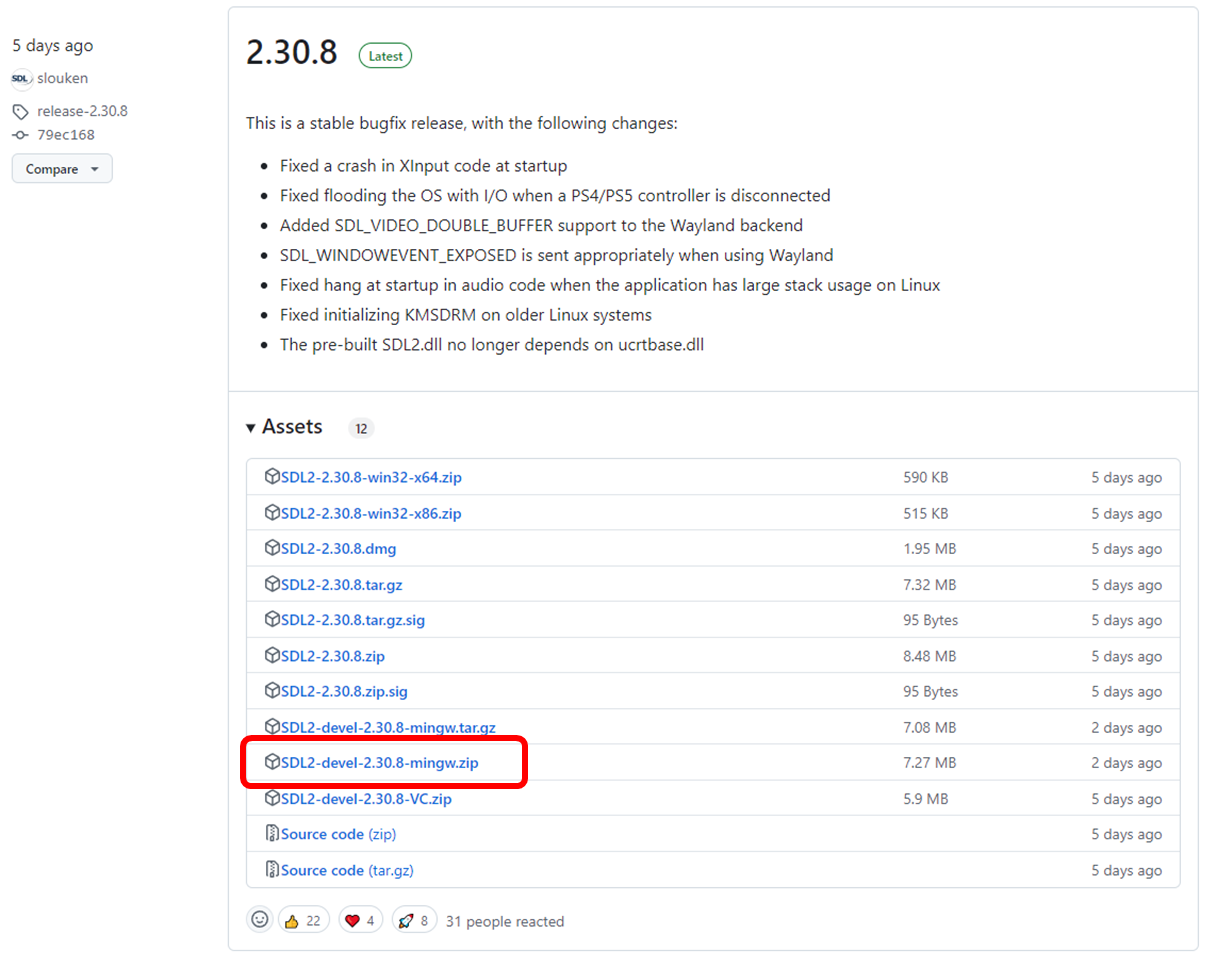Click file-zip icon for Source code (zip)
This screenshot has width=1217, height=967.
click(x=272, y=834)
